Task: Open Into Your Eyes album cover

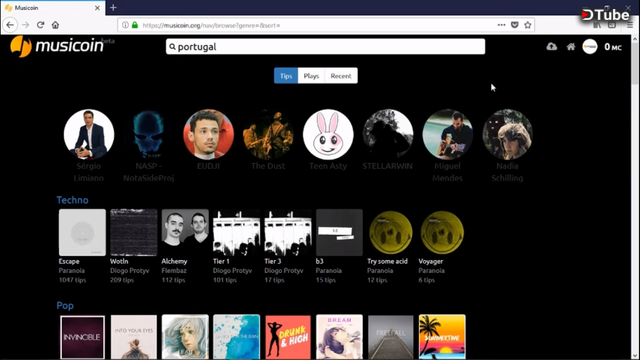Action: (133, 337)
